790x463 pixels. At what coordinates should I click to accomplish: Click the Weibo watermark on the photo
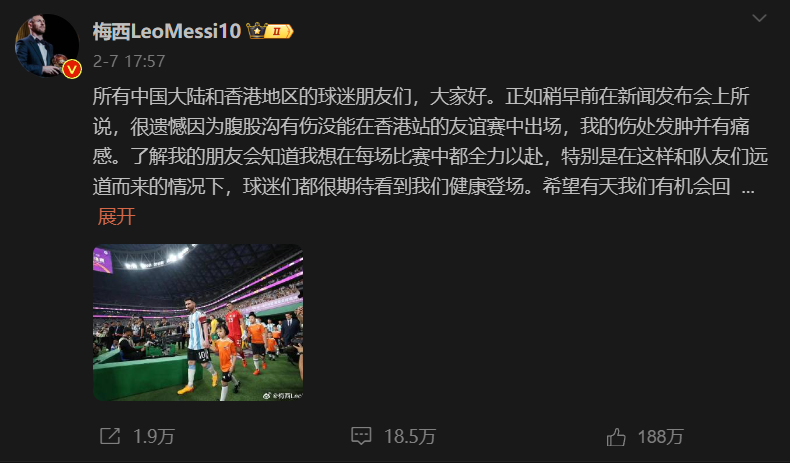point(282,395)
